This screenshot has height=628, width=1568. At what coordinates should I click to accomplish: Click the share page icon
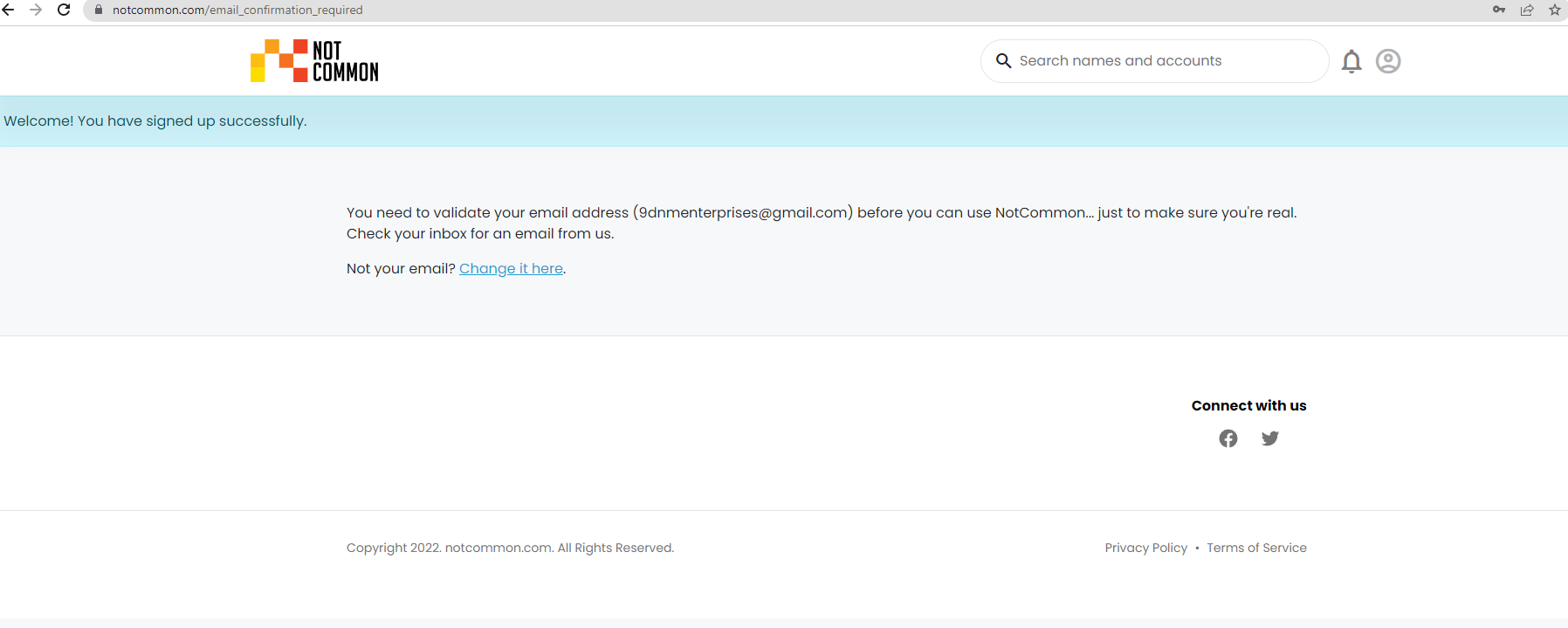1527,10
